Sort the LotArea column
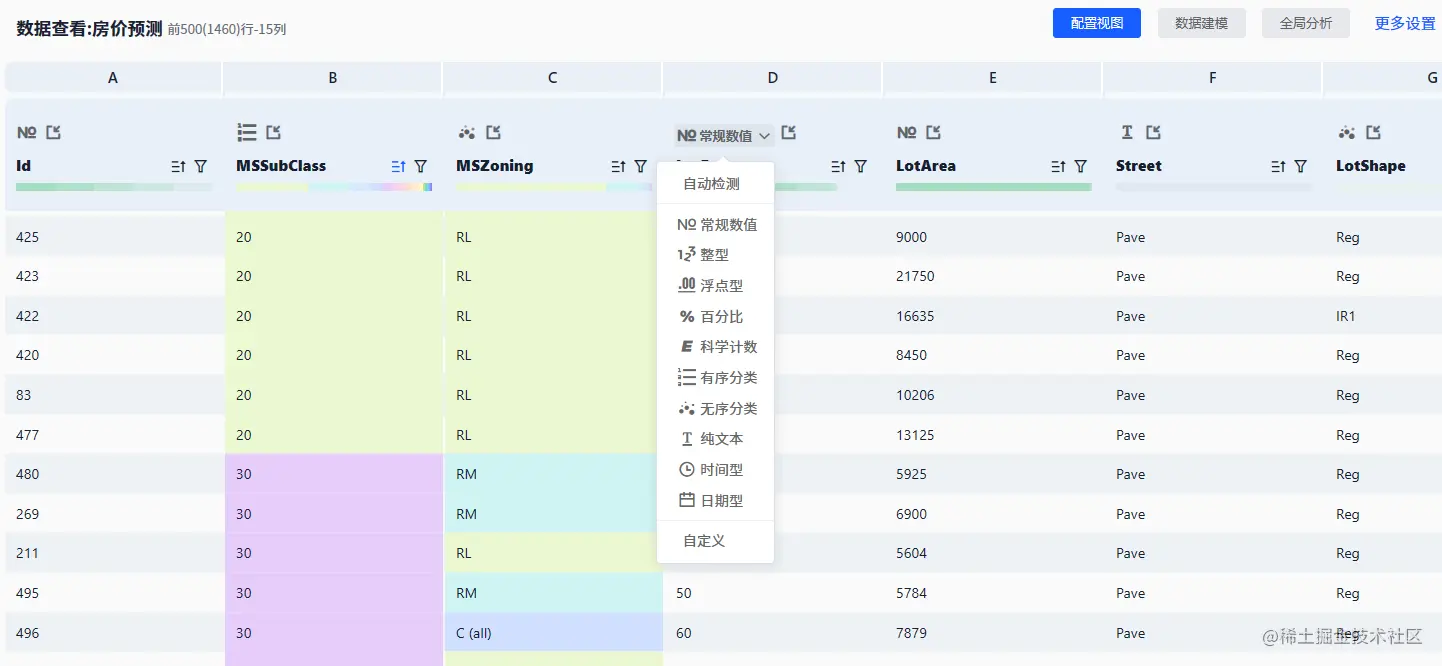Screen dimensions: 1442x666 coord(1059,167)
